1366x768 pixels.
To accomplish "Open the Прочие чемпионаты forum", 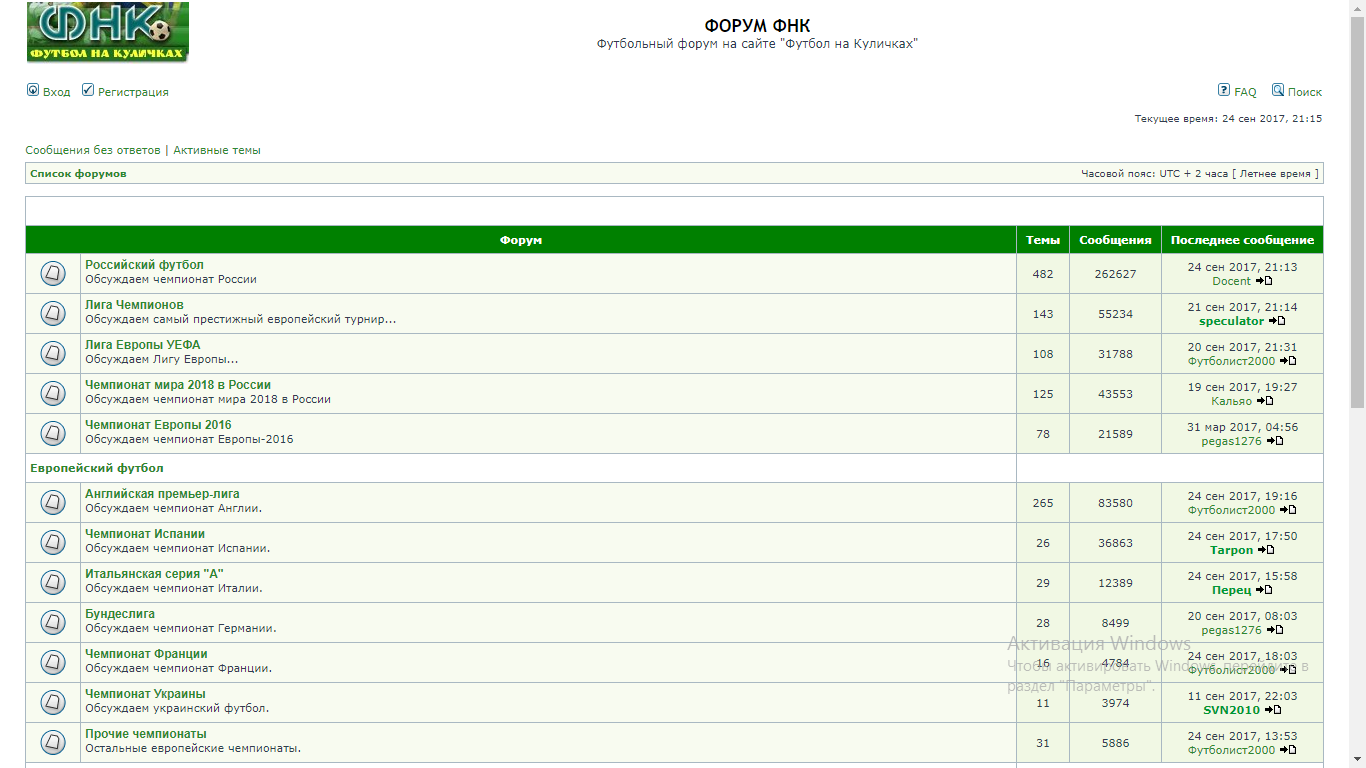I will pyautogui.click(x=146, y=734).
